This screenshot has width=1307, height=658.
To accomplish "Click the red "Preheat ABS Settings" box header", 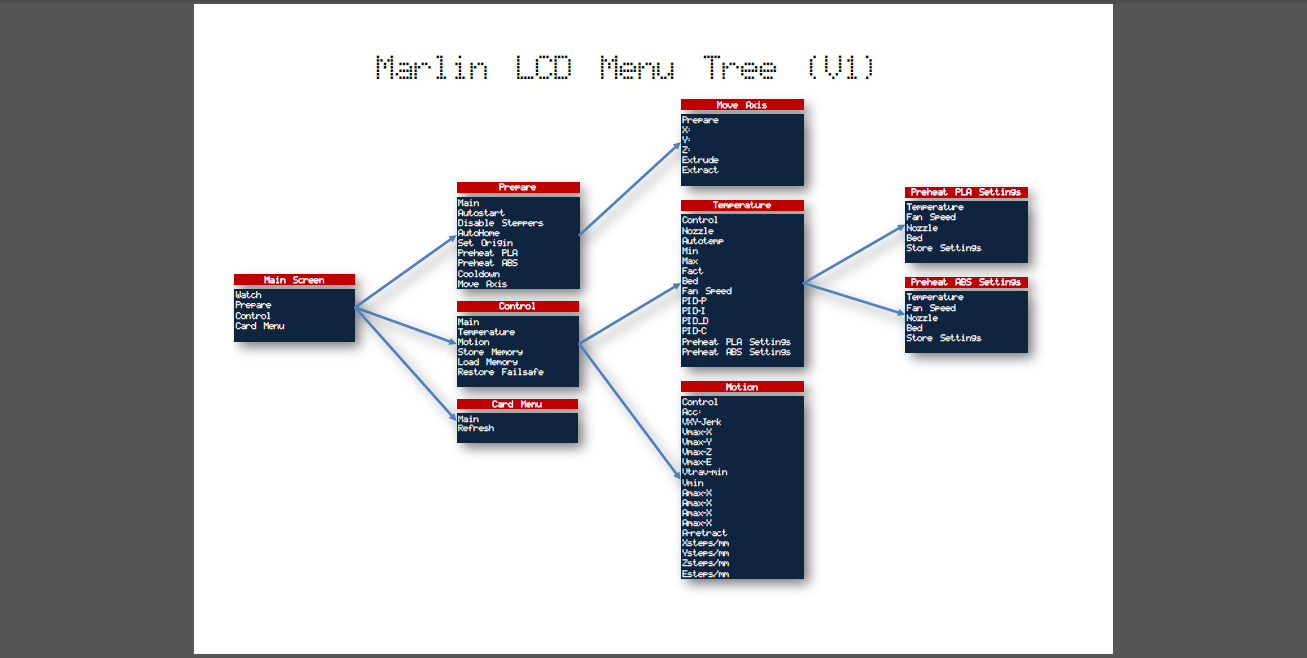I will tap(966, 282).
